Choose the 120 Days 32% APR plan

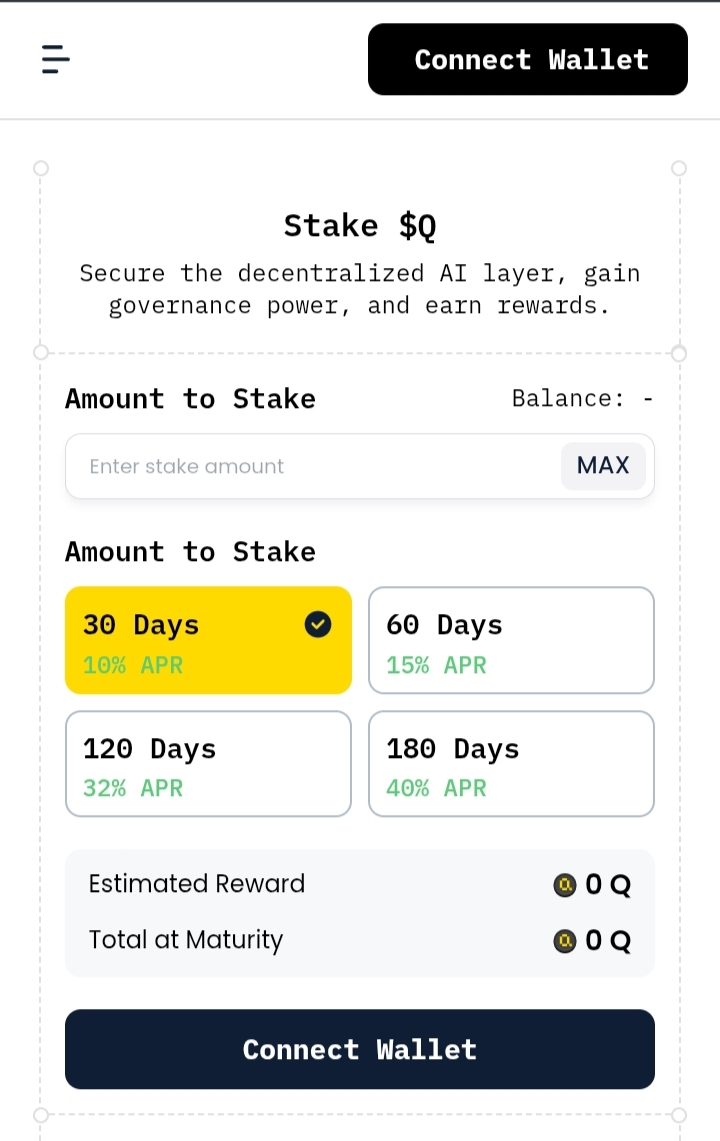tap(208, 764)
